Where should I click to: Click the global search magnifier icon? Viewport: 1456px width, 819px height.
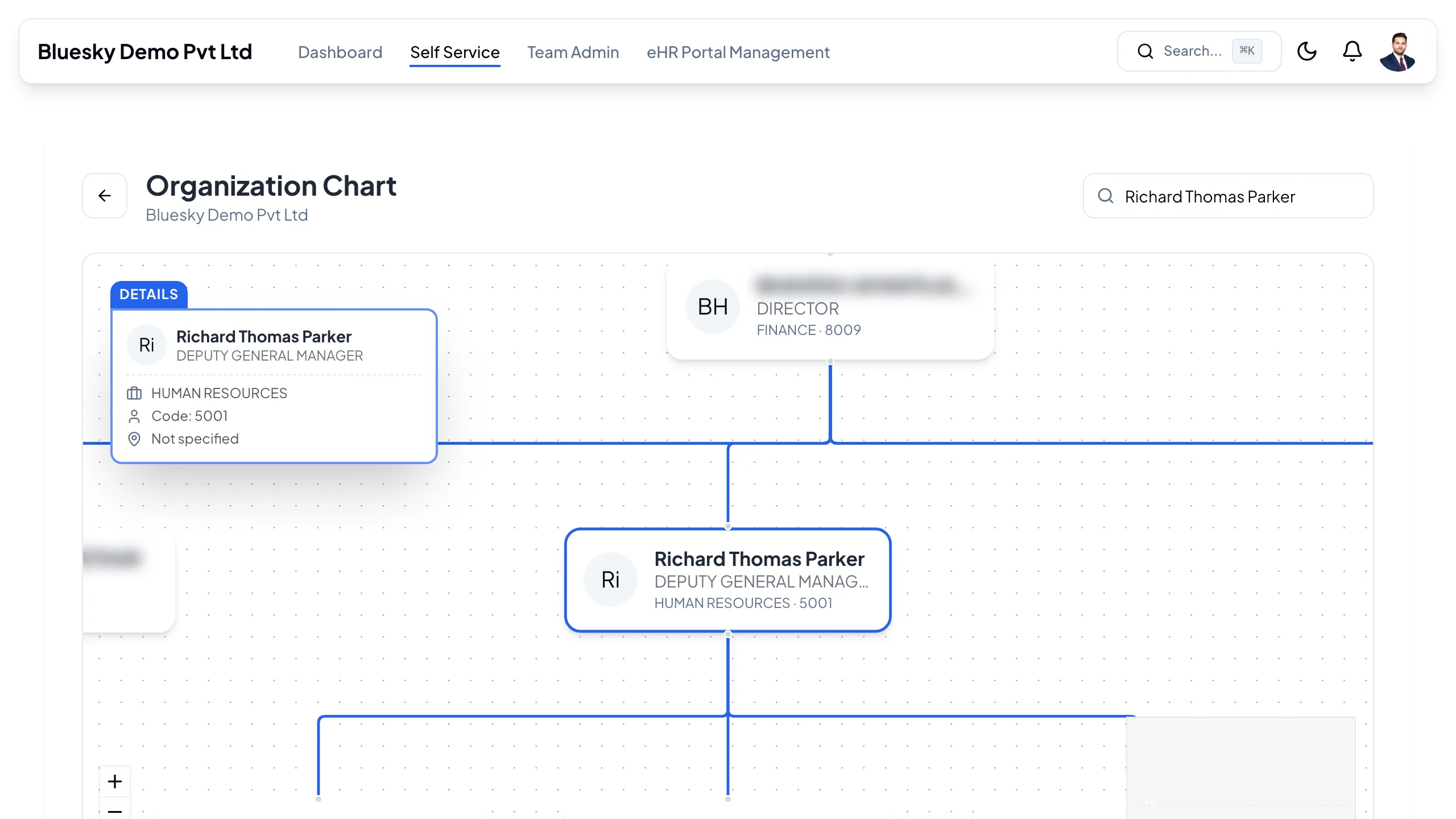pos(1145,51)
